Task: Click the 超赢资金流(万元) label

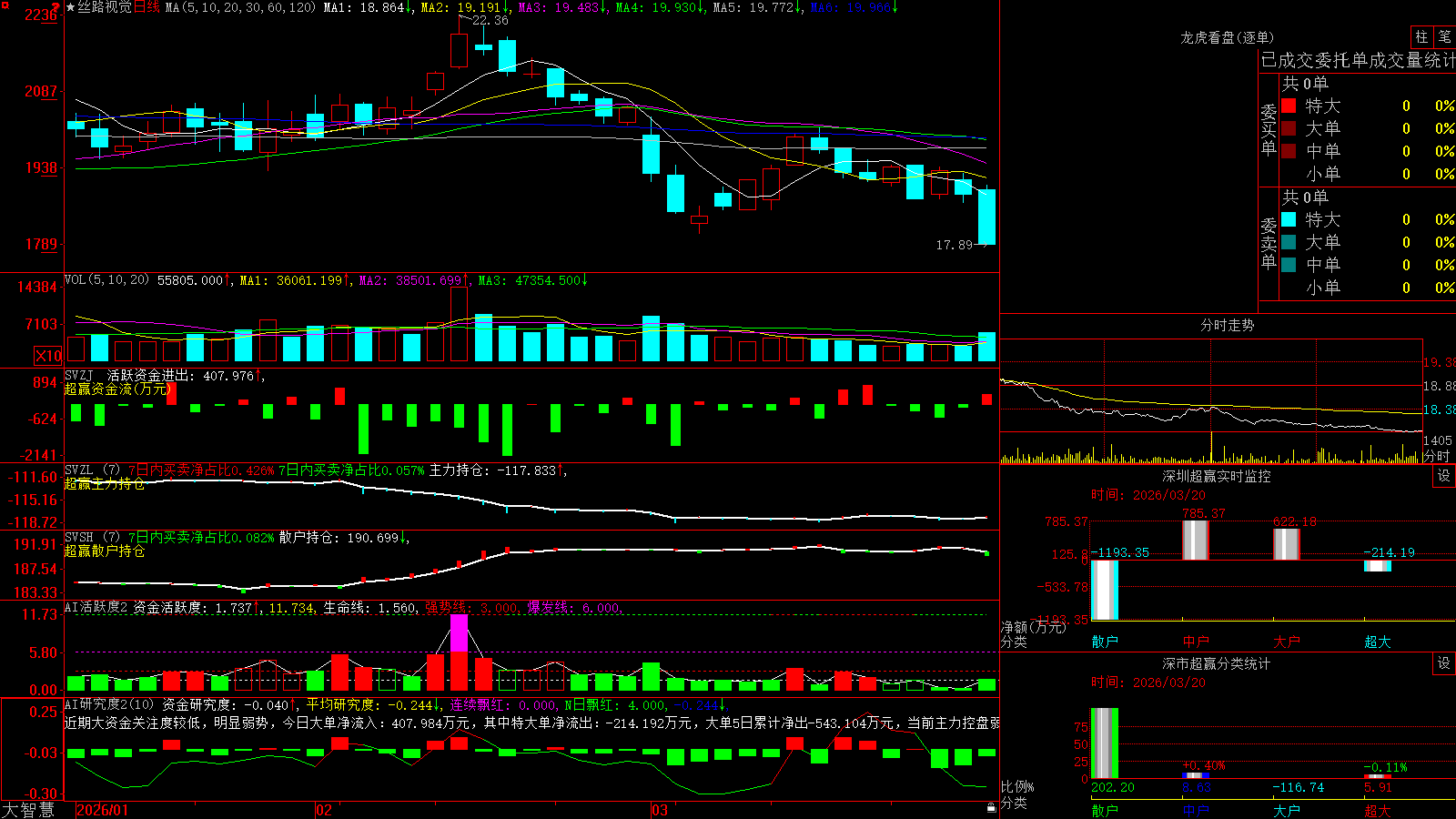Action: [117, 389]
